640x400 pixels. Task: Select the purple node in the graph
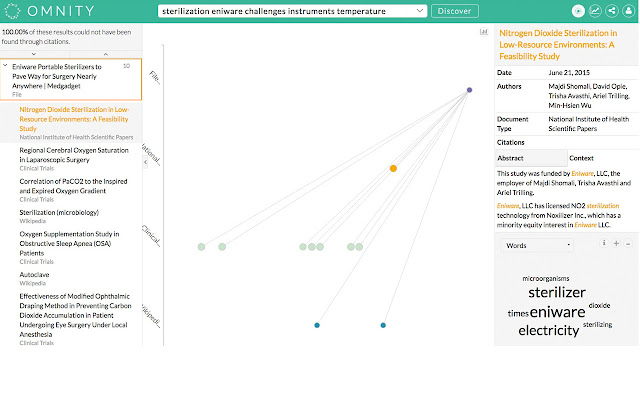coord(469,90)
